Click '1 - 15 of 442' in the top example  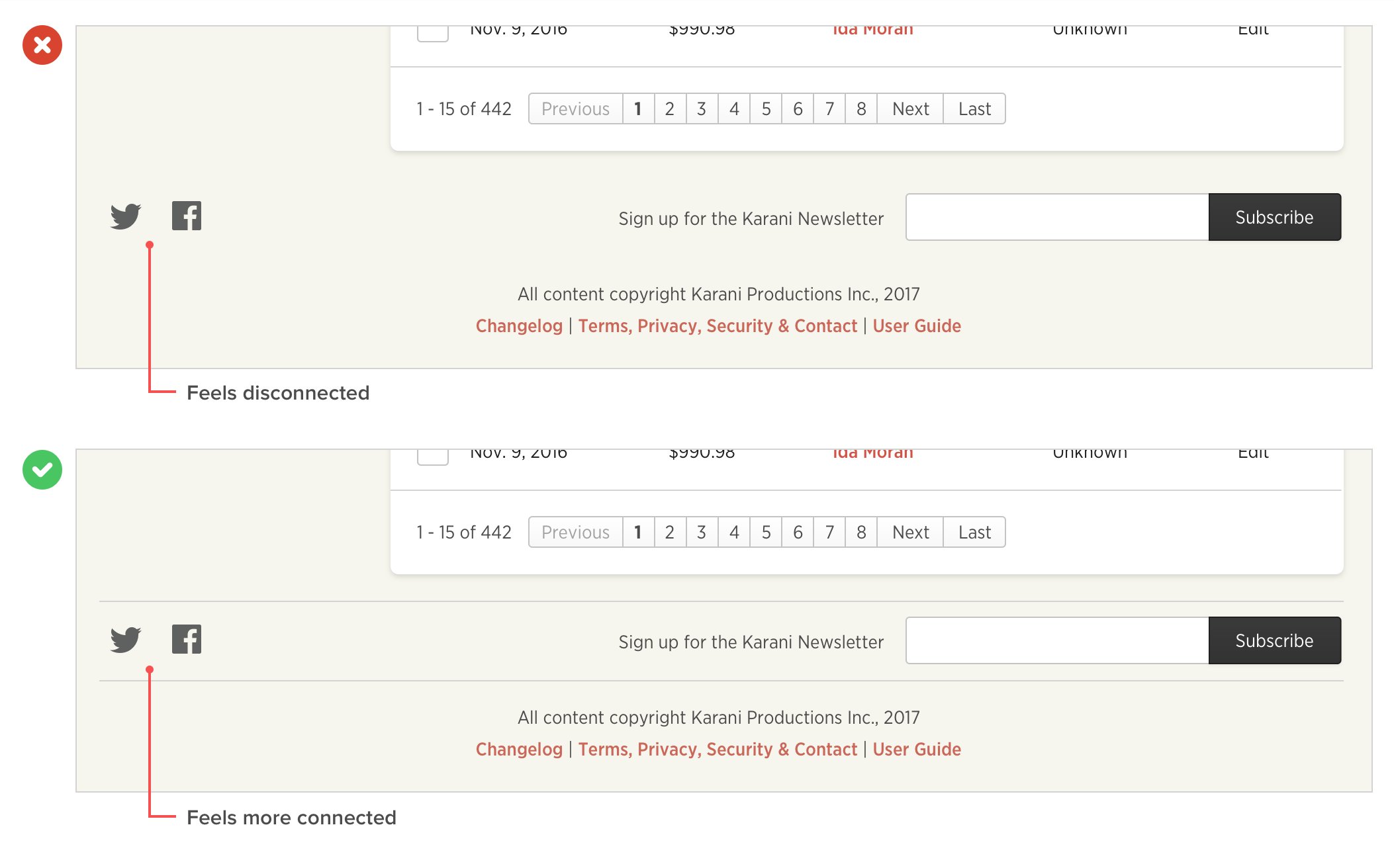tap(464, 108)
